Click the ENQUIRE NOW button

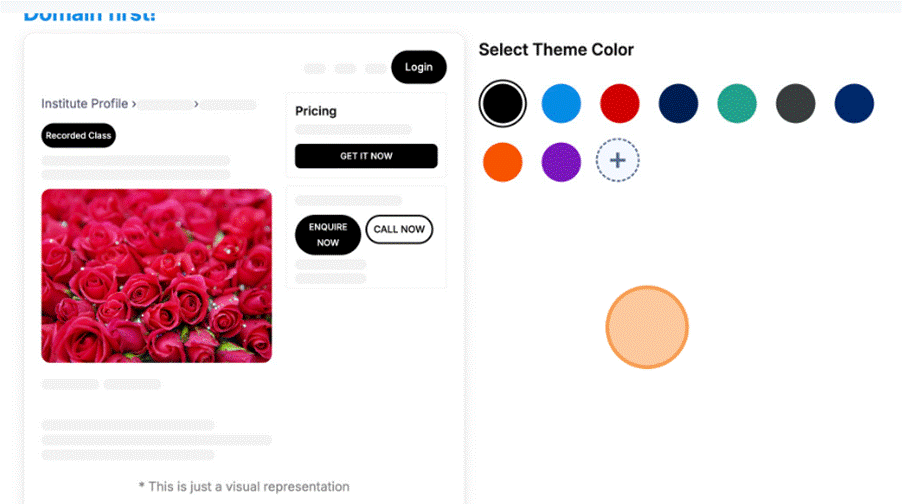328,235
